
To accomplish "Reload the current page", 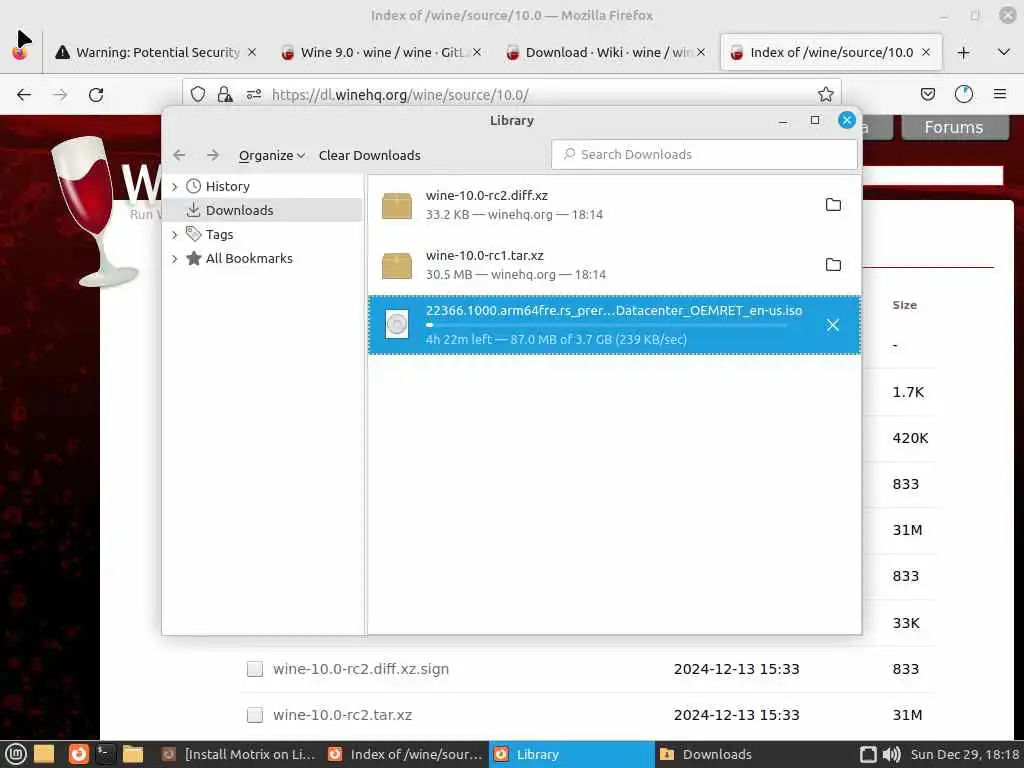I will coord(96,95).
